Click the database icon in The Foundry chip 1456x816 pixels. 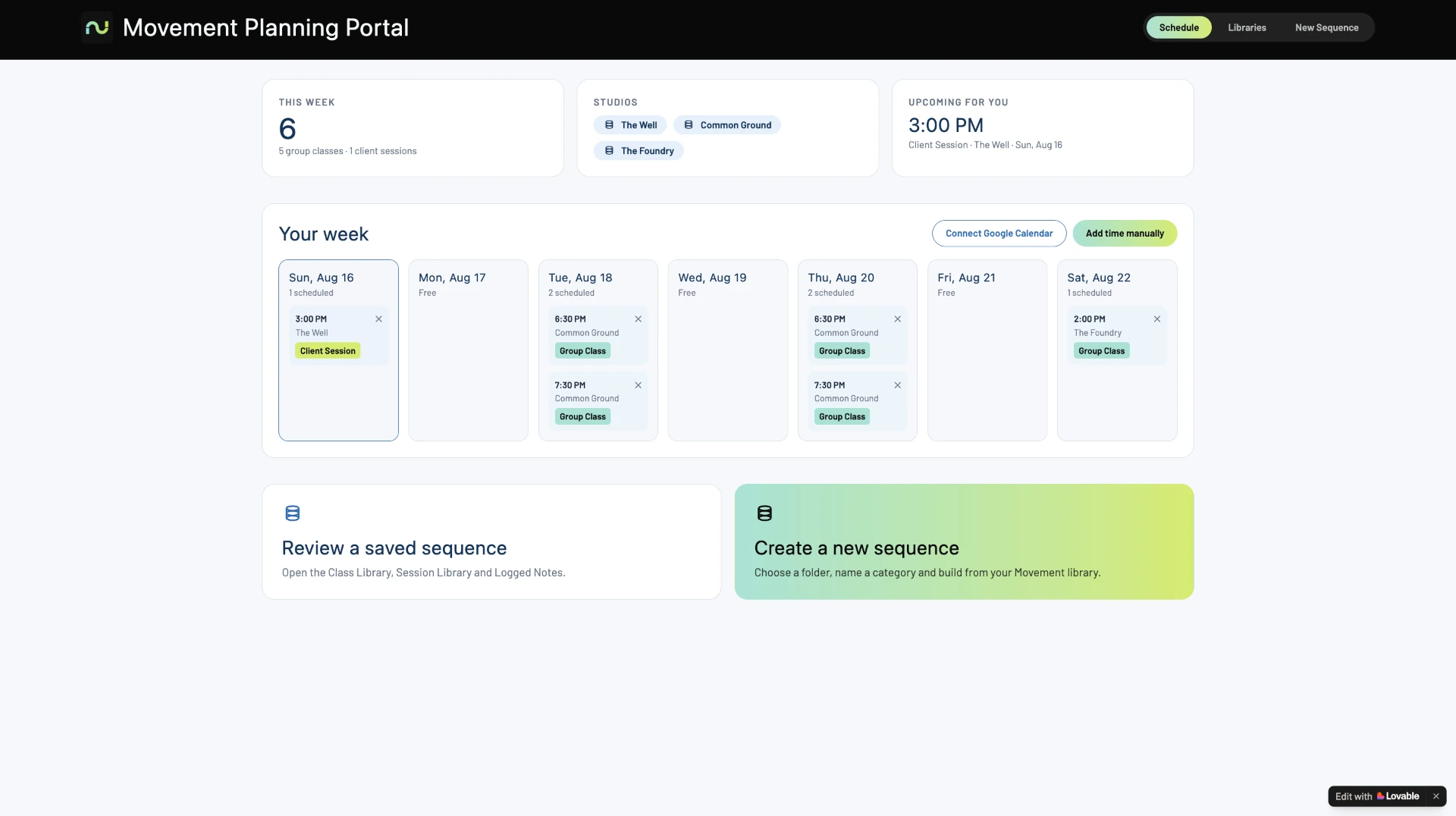pos(609,151)
